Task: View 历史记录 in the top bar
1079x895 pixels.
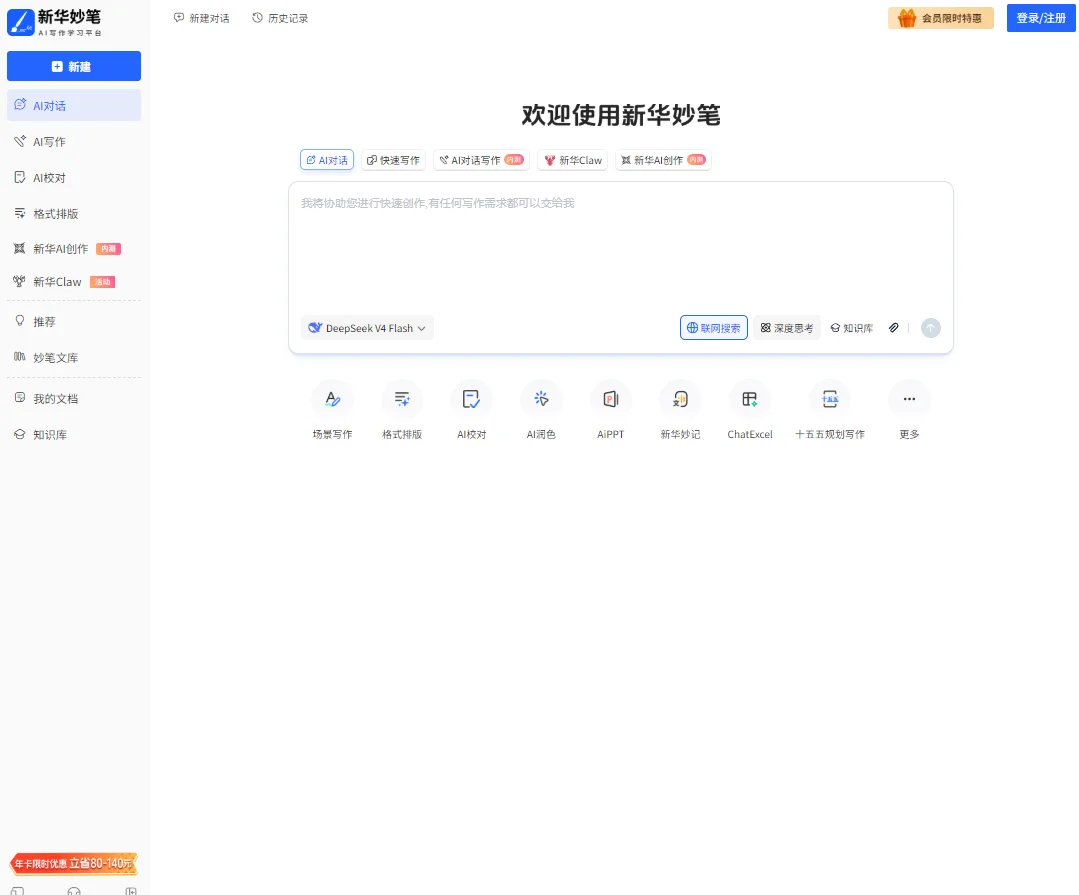Action: tap(280, 19)
